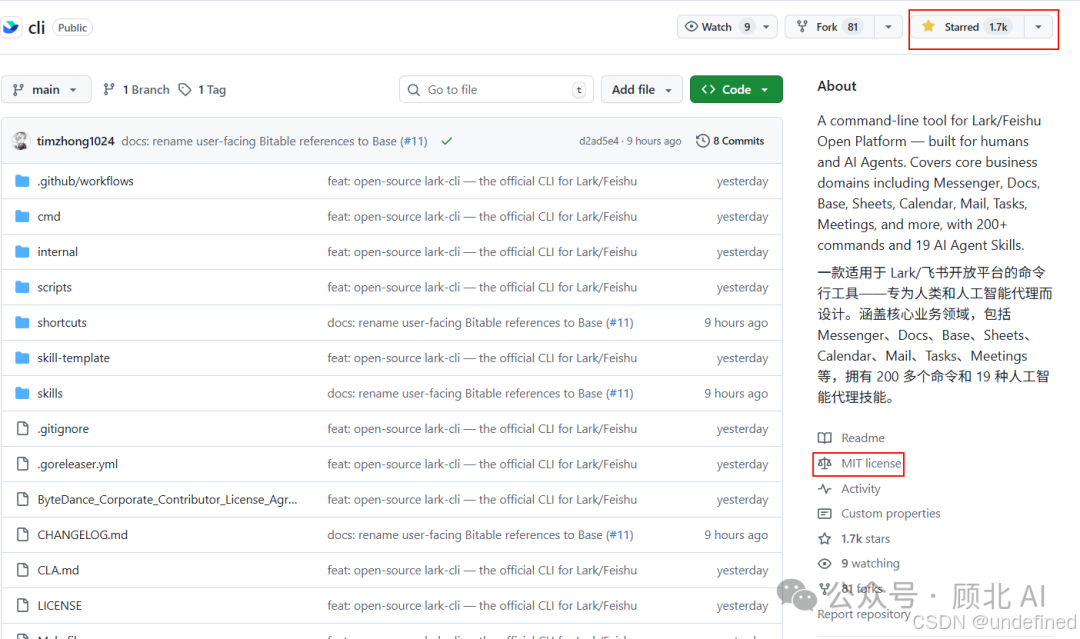Click the folder icon for scripts
This screenshot has height=639, width=1080.
22,287
